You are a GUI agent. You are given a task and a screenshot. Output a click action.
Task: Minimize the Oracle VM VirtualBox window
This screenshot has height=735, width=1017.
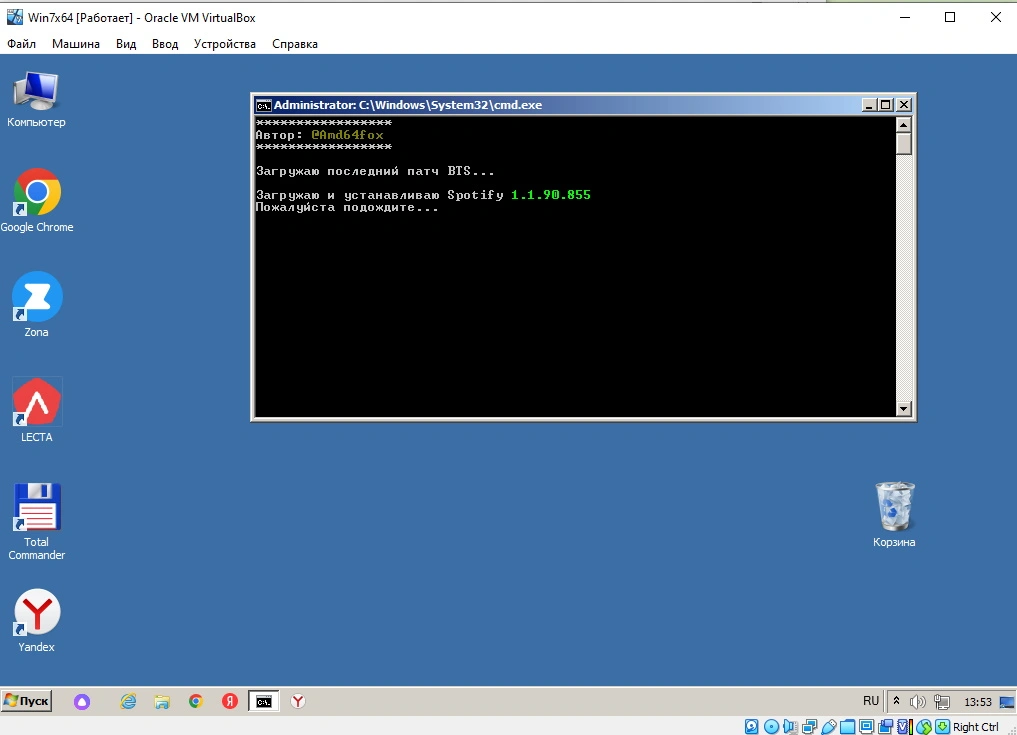(x=905, y=18)
